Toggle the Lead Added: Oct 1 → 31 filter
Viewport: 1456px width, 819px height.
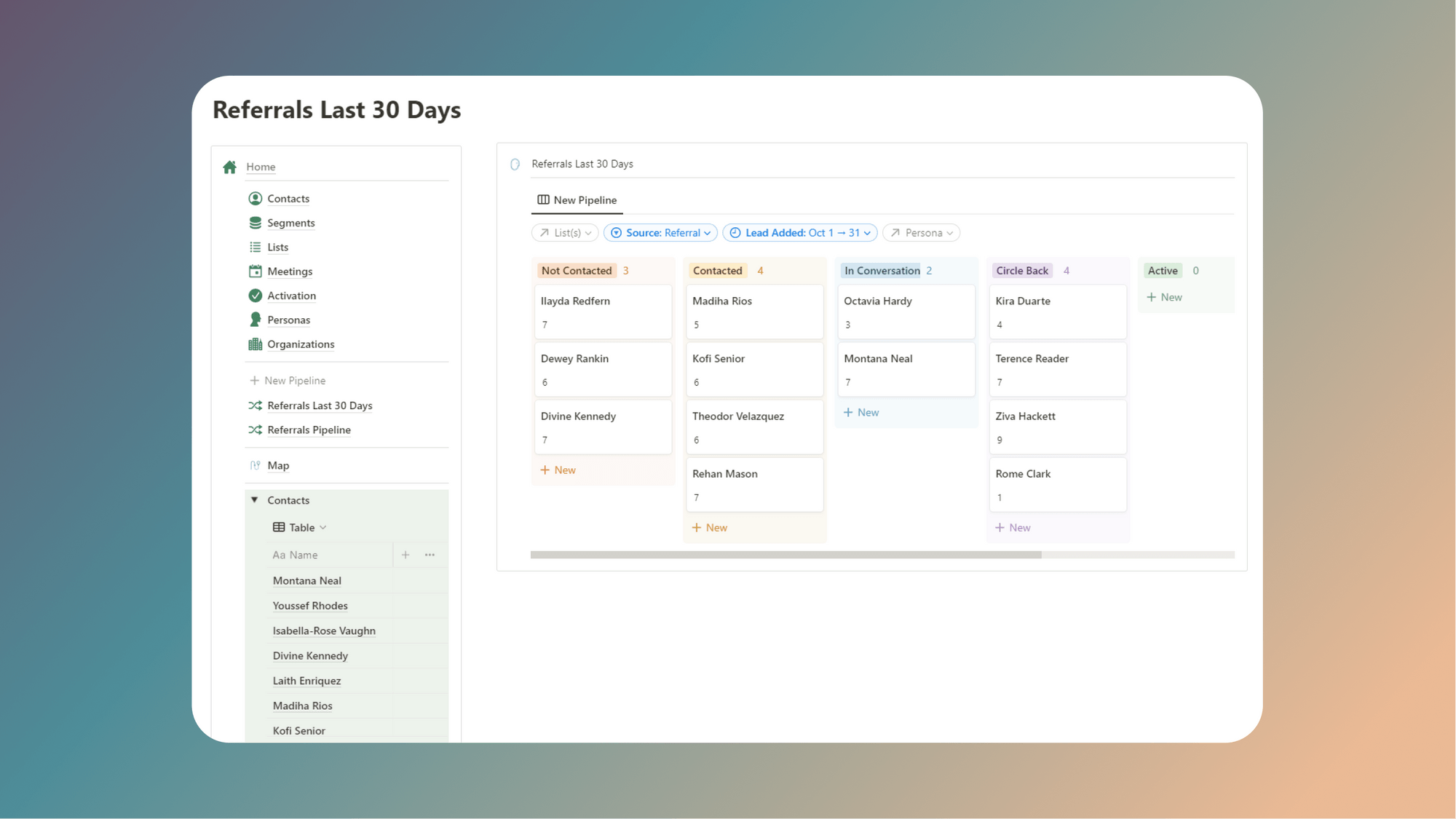799,232
